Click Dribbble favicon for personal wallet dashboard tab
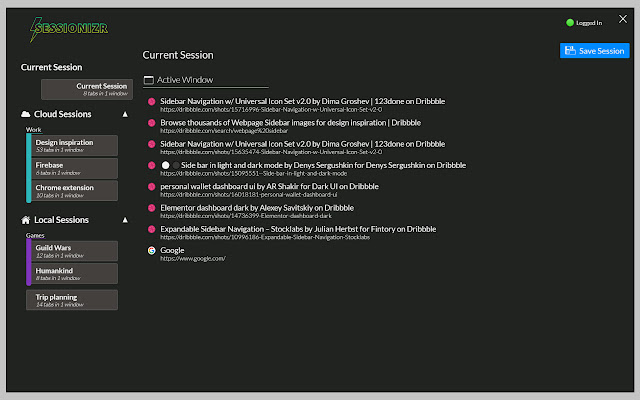The image size is (640, 400). (x=151, y=187)
